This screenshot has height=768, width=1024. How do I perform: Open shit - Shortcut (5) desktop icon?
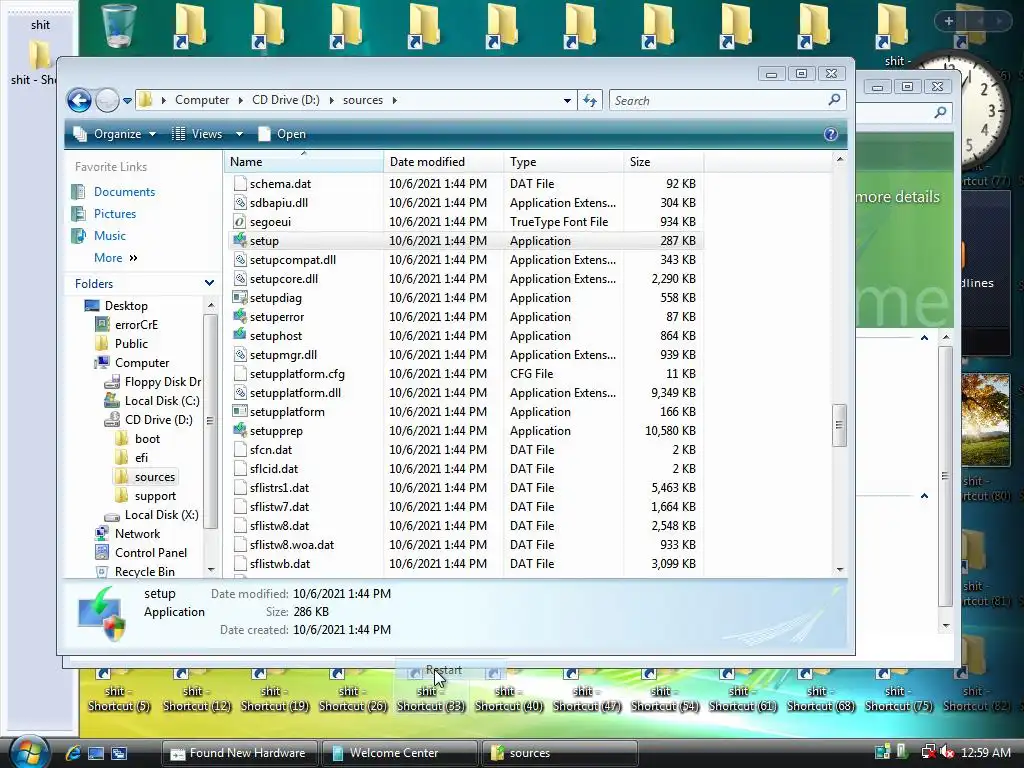click(x=118, y=691)
